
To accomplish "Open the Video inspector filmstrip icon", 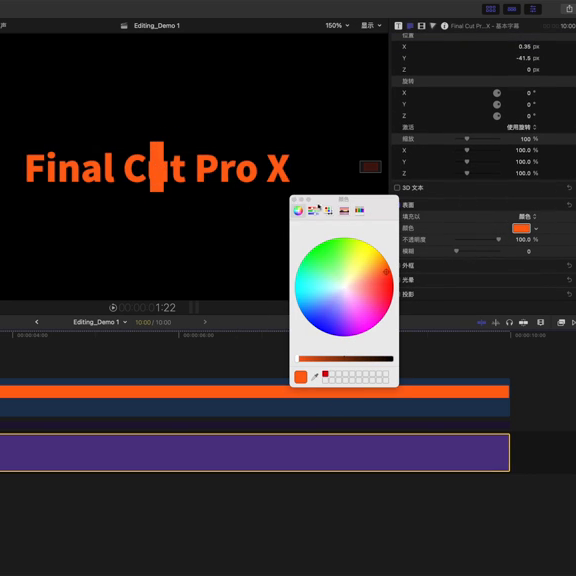I will coord(421,26).
